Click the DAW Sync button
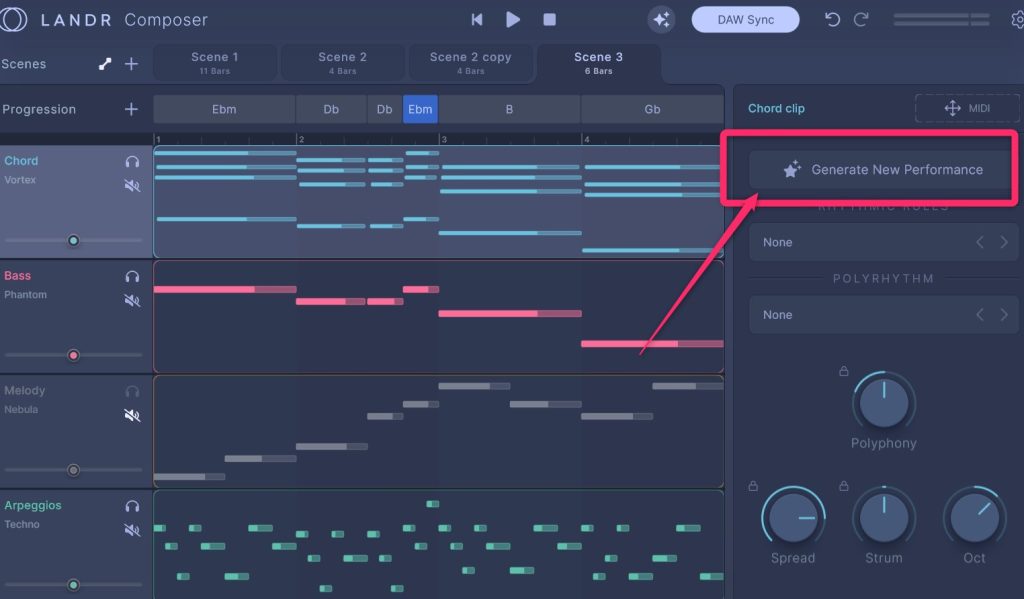This screenshot has width=1024, height=599. (x=745, y=20)
